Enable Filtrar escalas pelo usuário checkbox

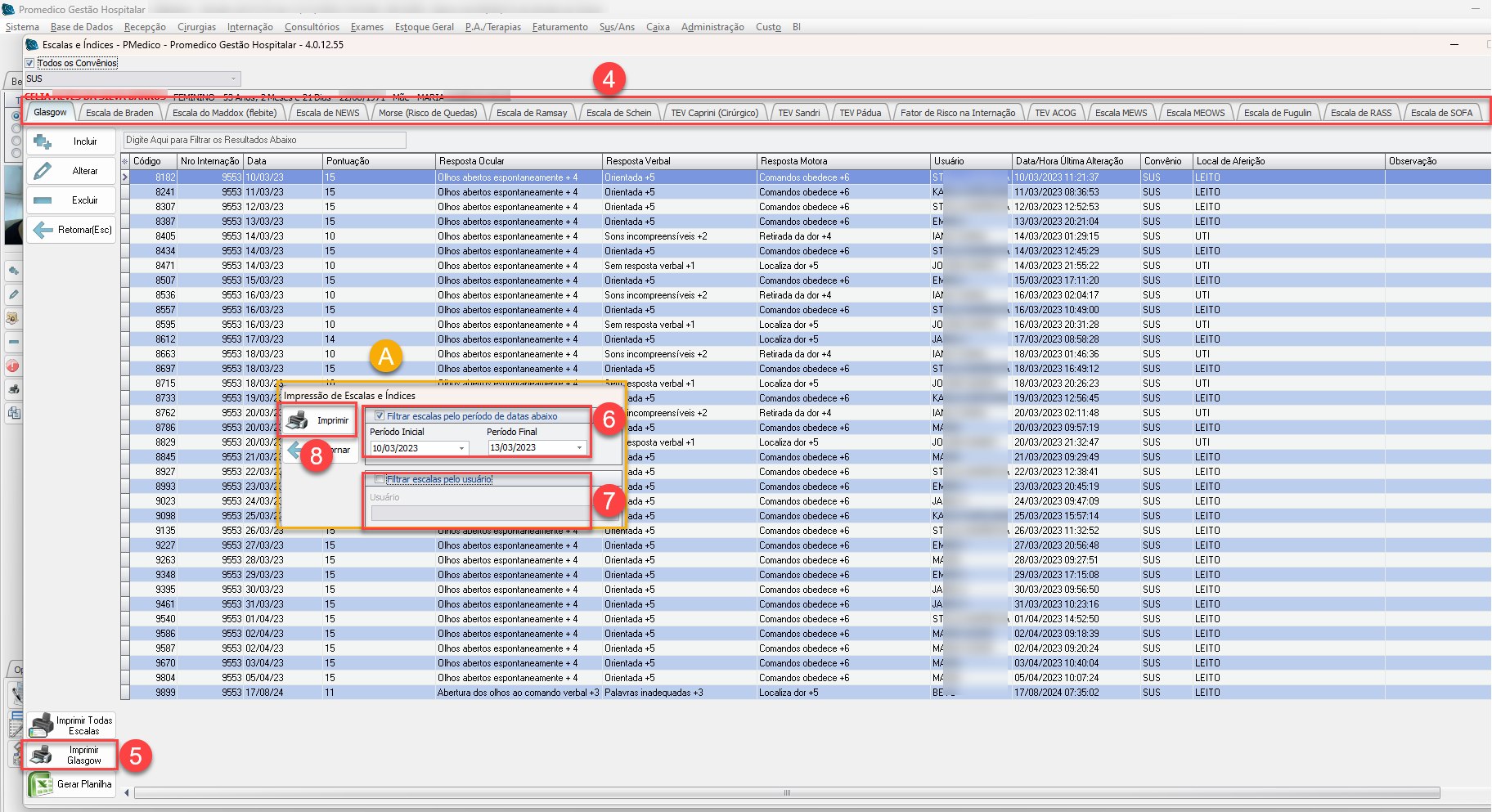tap(380, 479)
